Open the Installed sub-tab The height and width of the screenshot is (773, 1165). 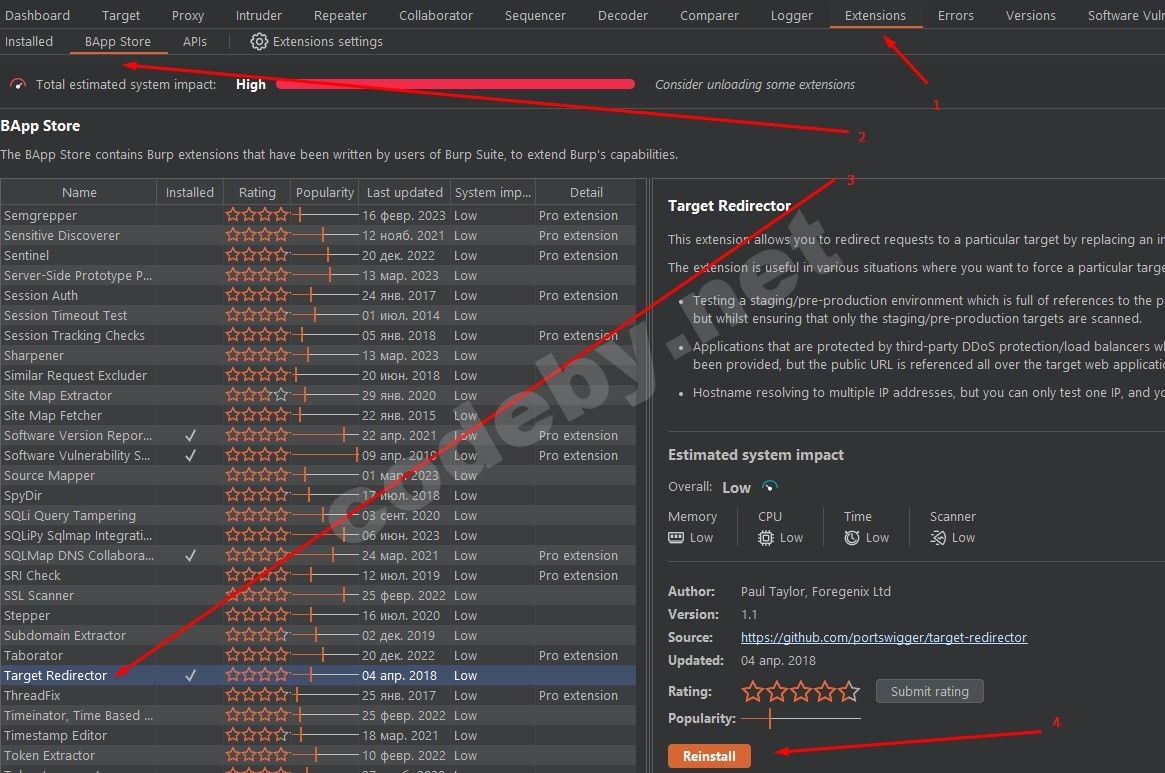point(29,41)
